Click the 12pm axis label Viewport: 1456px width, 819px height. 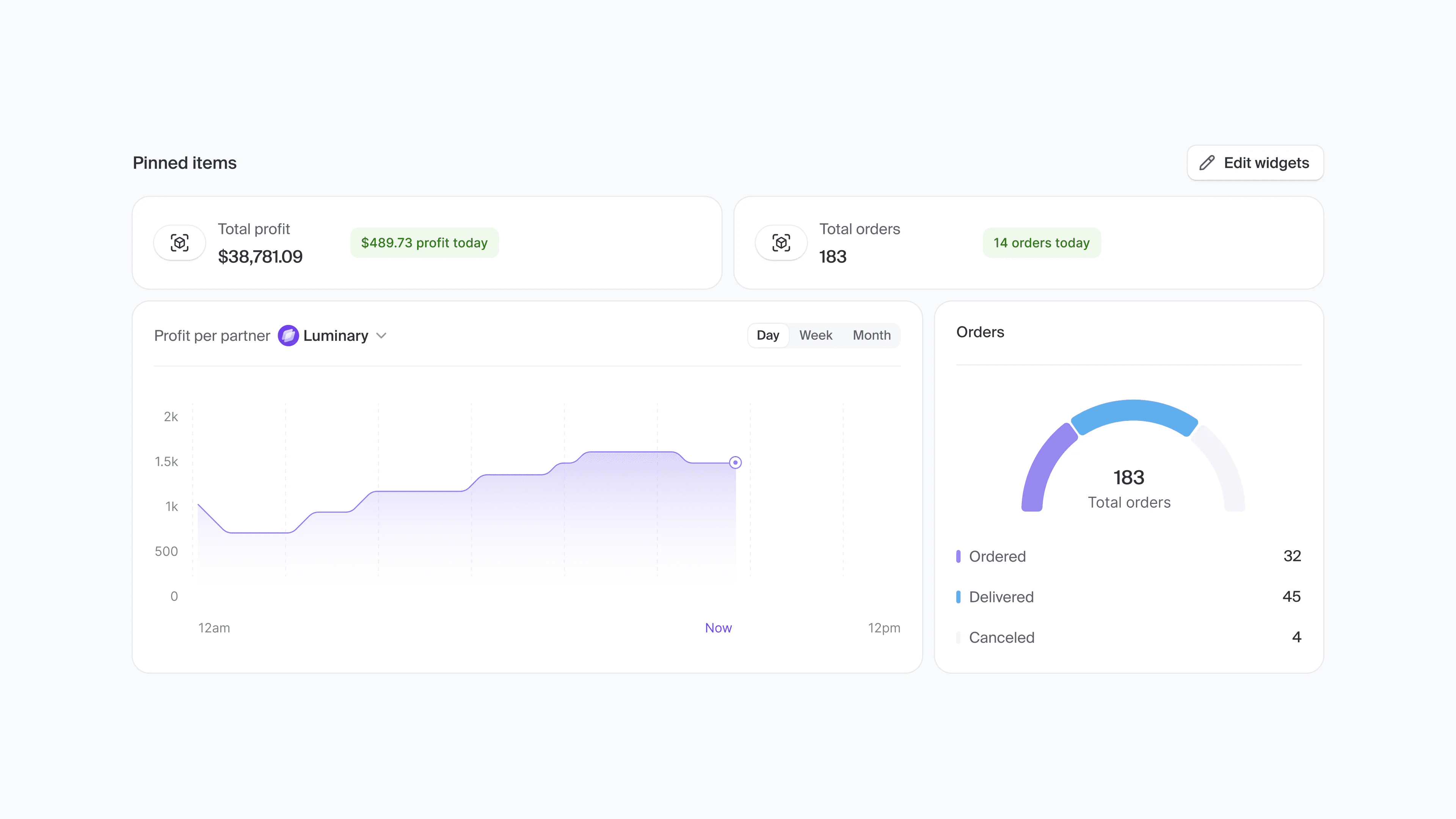pyautogui.click(x=884, y=628)
